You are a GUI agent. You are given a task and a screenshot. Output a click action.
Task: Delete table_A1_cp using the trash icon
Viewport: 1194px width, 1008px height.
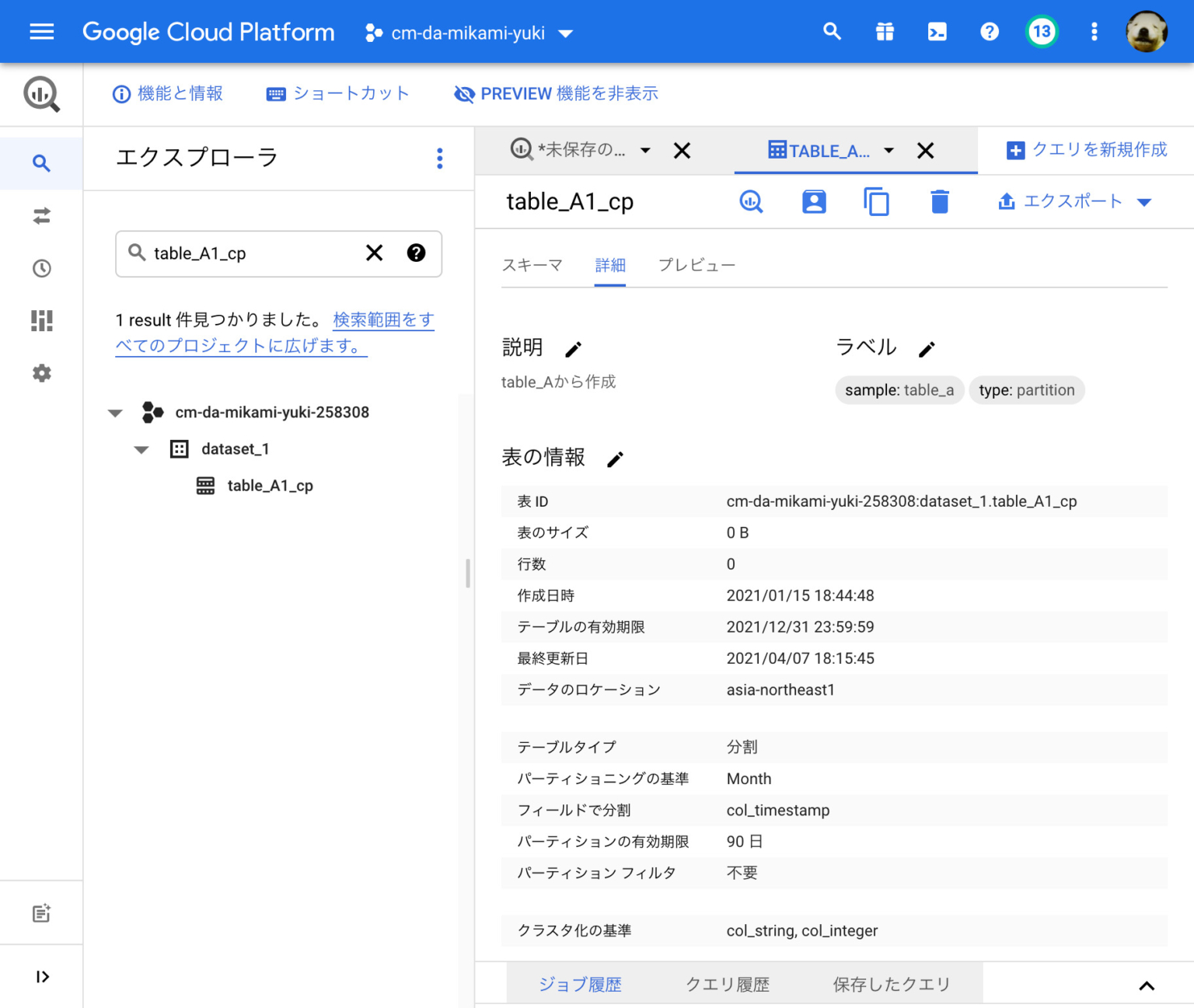click(x=939, y=201)
